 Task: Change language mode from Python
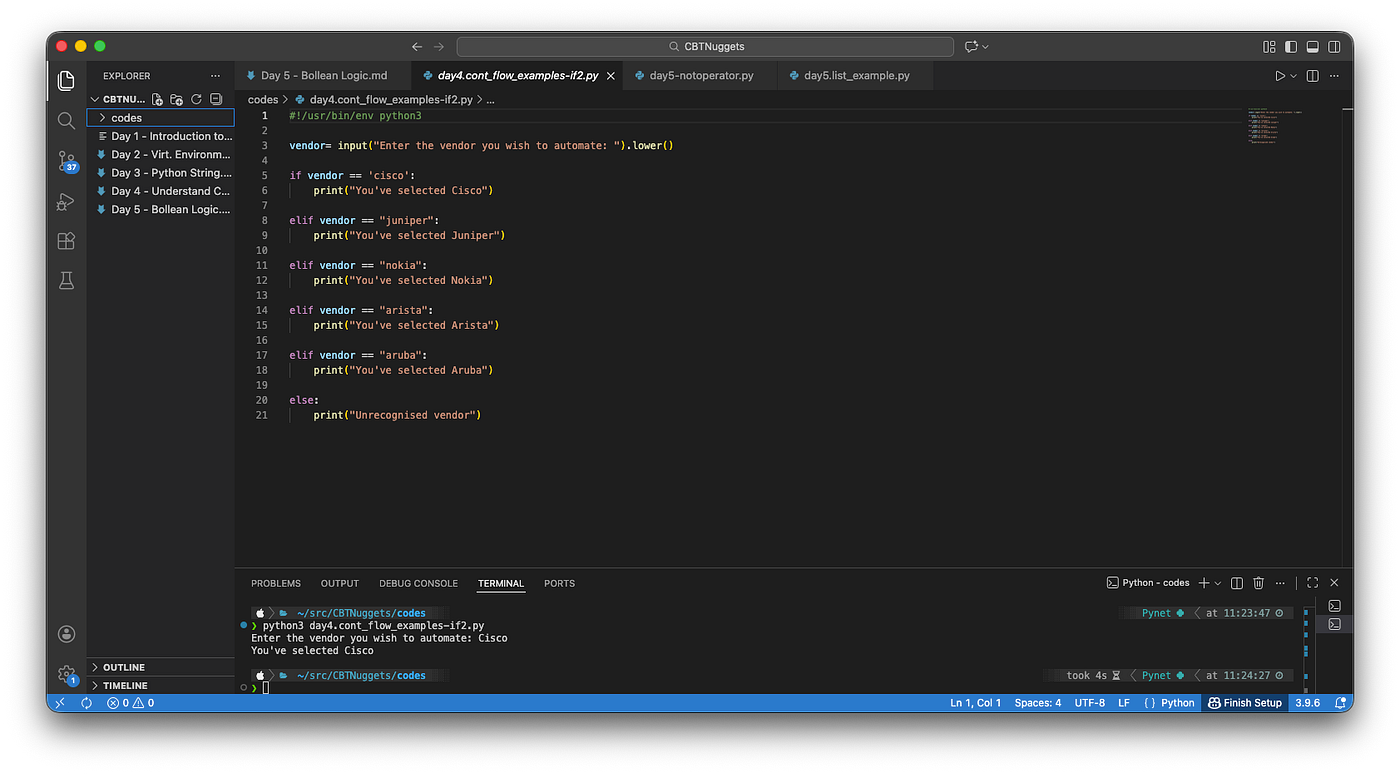point(1177,703)
